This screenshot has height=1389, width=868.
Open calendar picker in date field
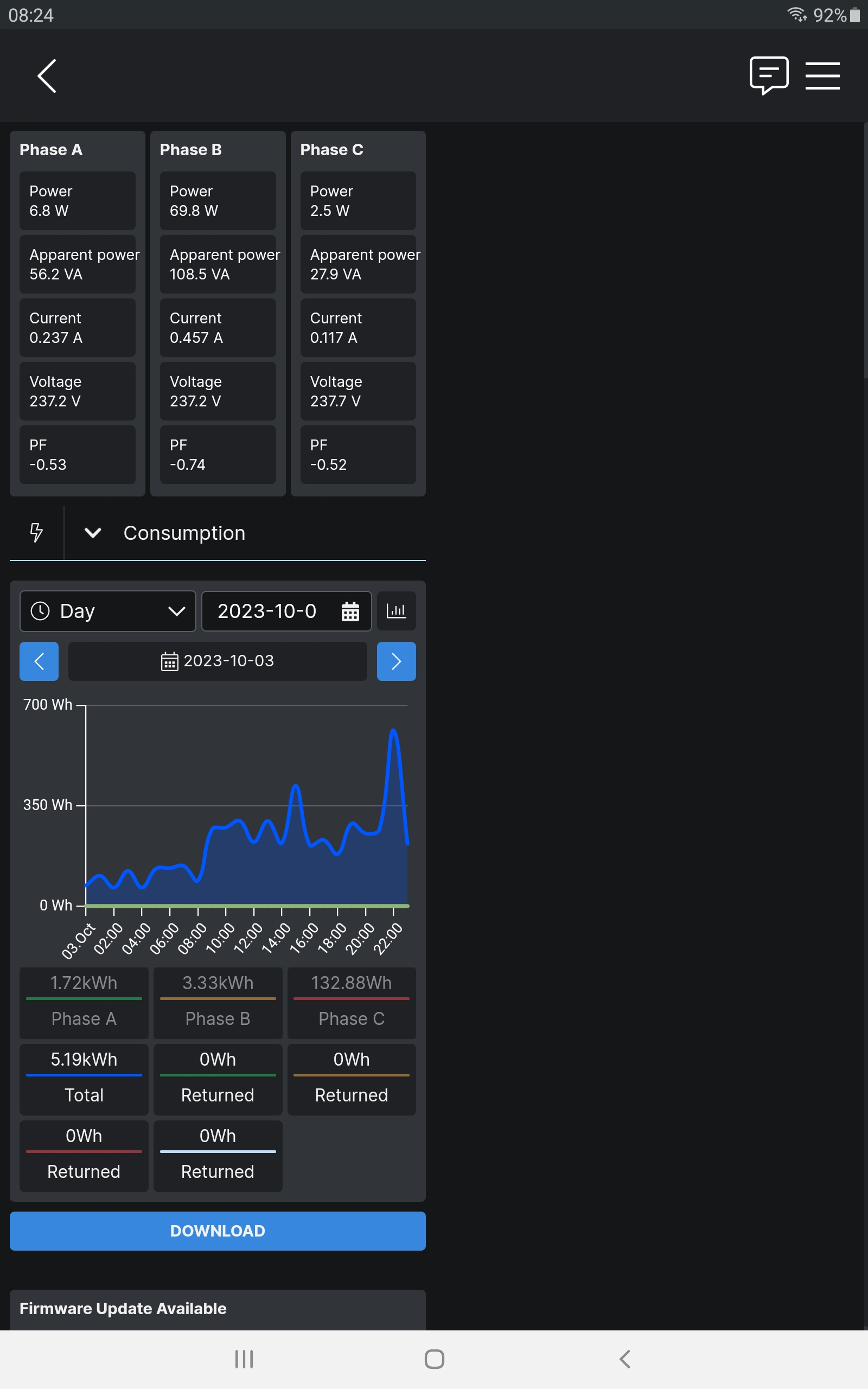click(350, 611)
